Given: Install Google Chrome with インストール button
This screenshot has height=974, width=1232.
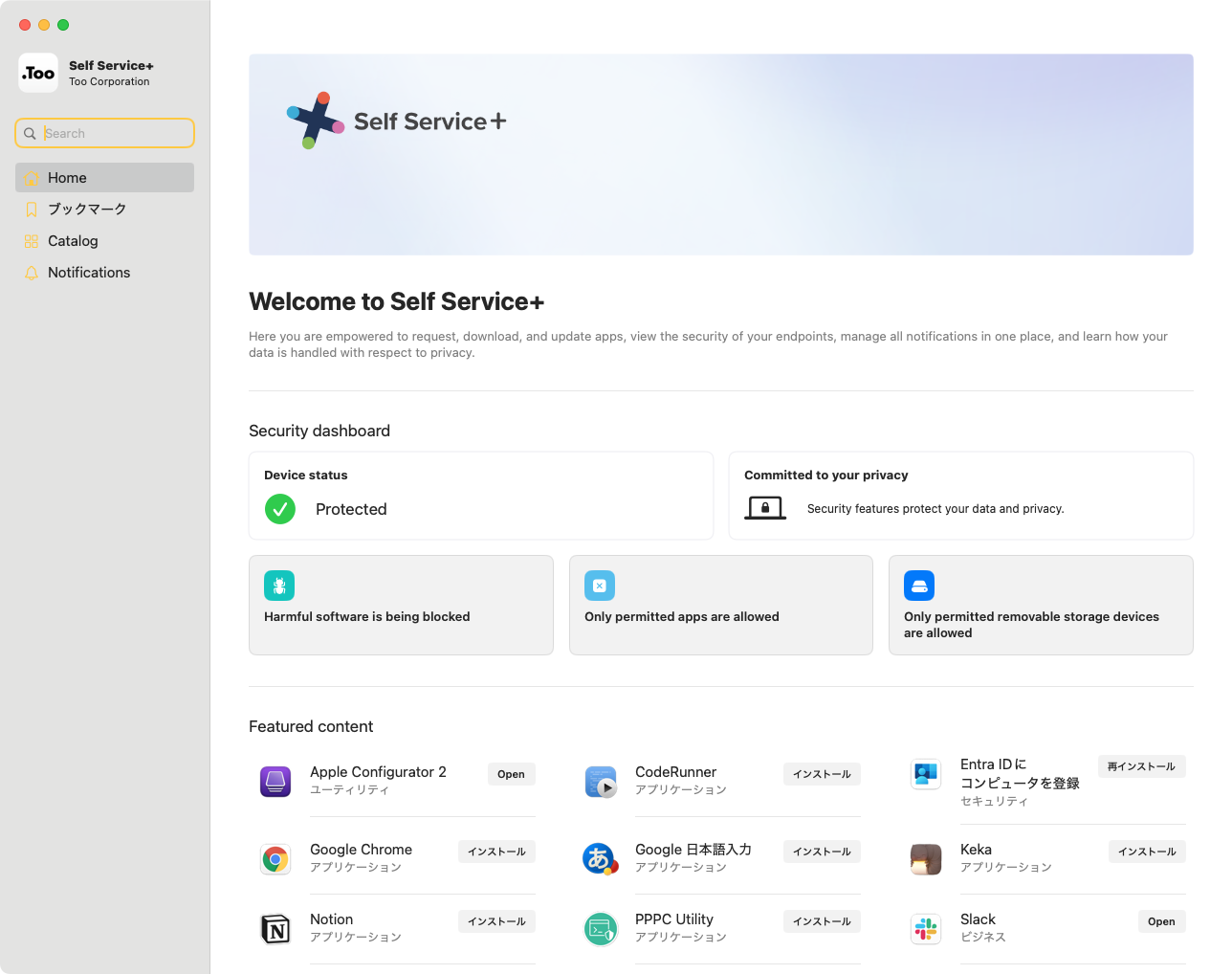Looking at the screenshot, I should coord(496,852).
